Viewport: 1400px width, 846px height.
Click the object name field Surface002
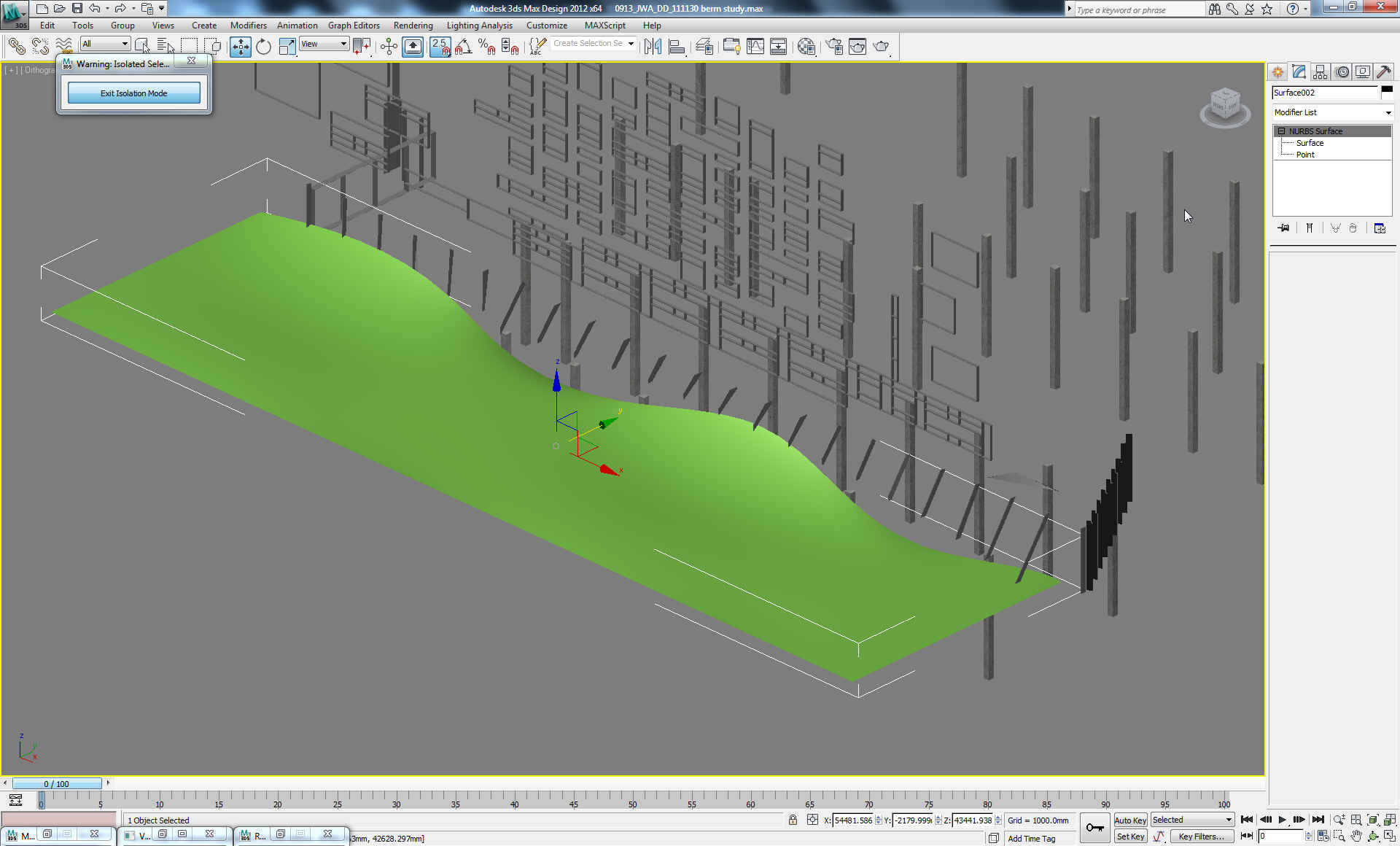[x=1325, y=93]
